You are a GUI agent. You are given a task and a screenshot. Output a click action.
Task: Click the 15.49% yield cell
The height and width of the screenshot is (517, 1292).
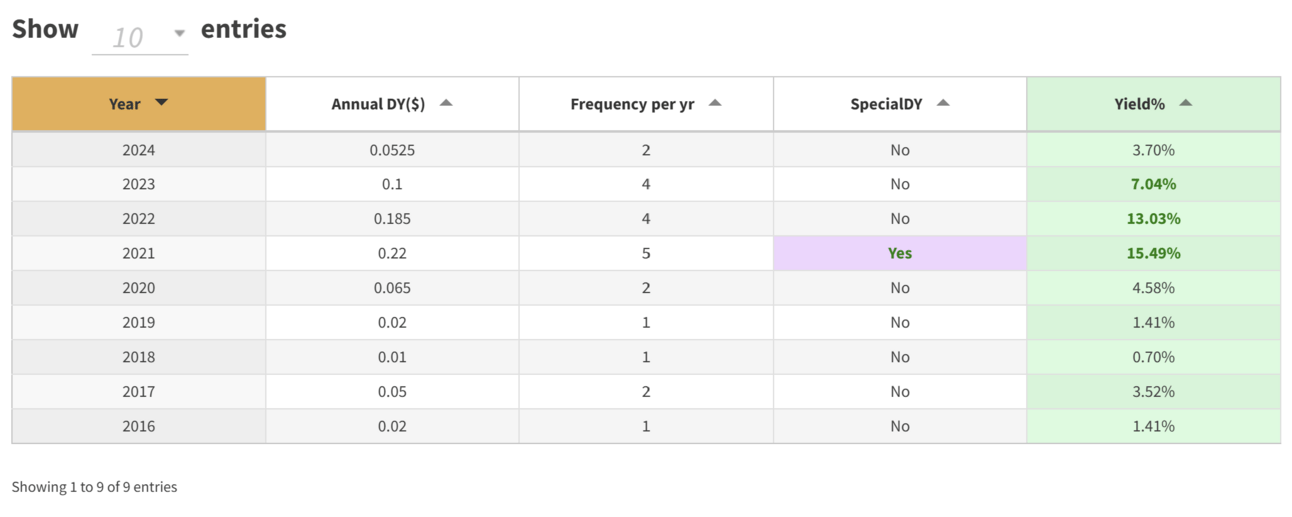tap(1153, 253)
